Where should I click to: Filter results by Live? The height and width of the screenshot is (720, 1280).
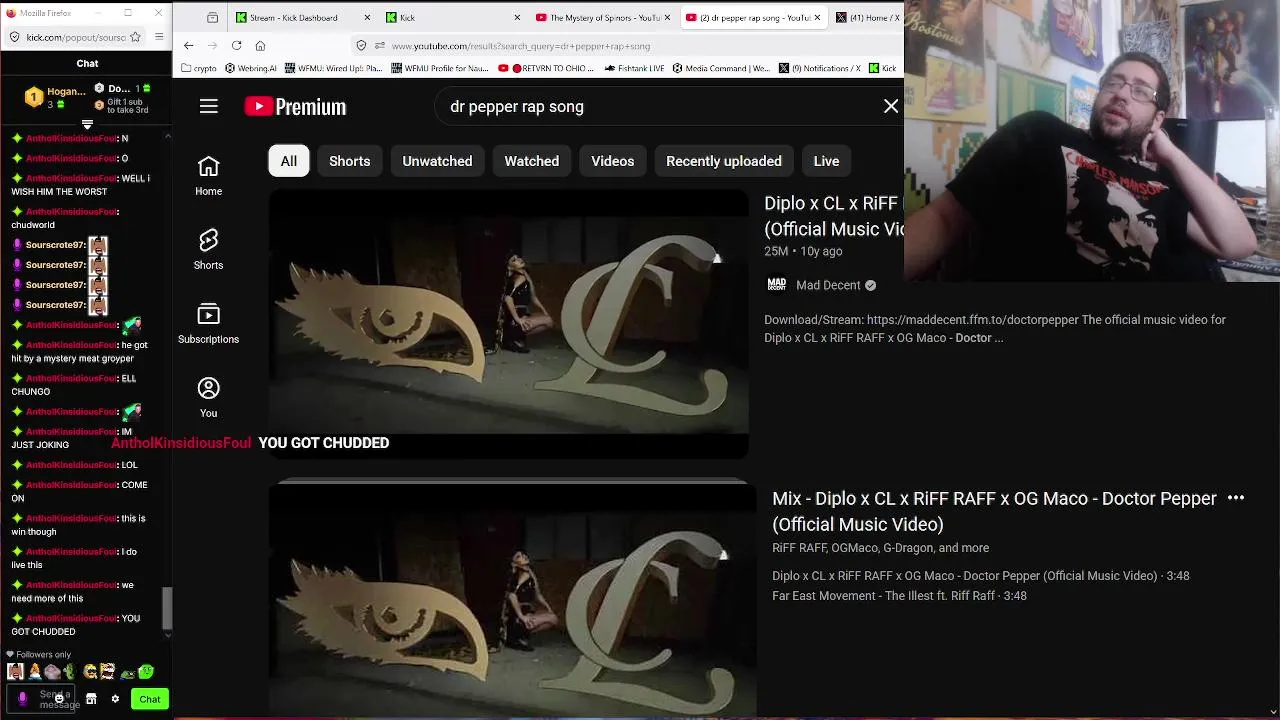[826, 161]
